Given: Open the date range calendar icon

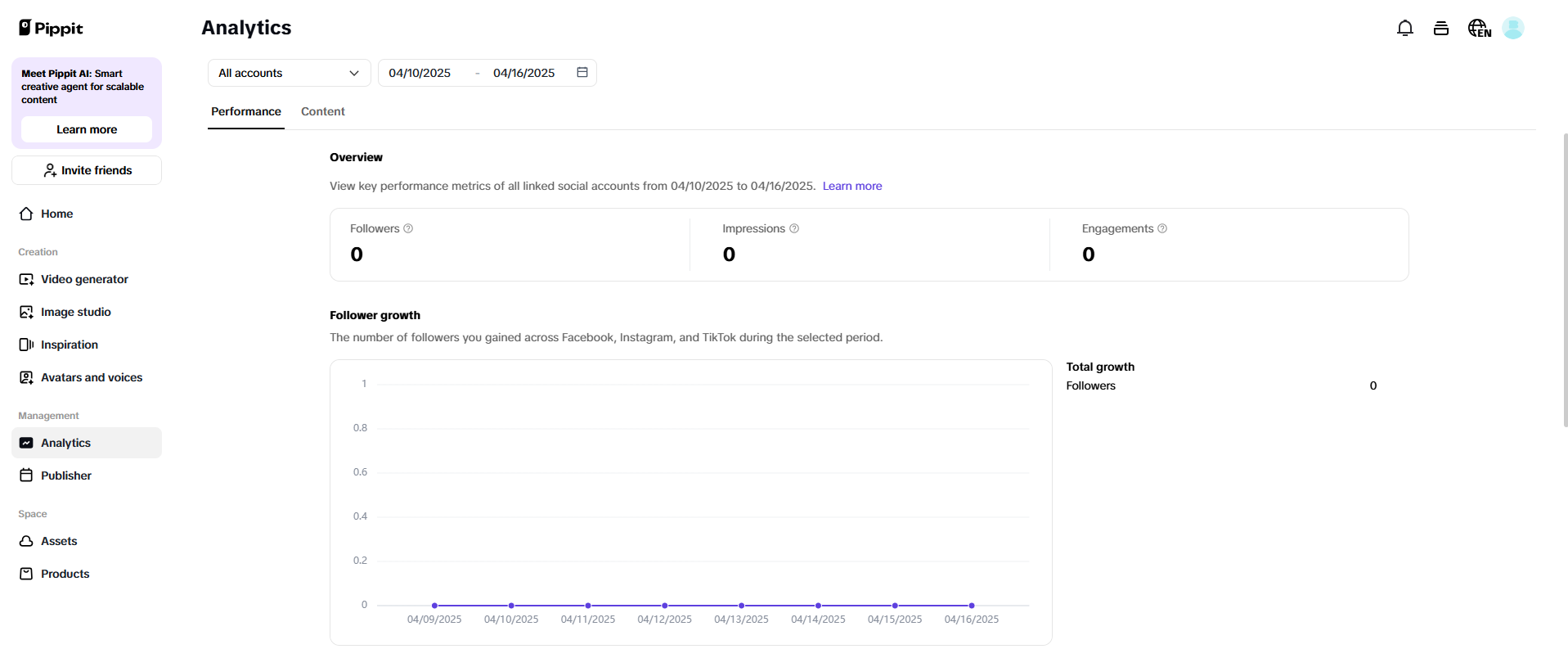Looking at the screenshot, I should pyautogui.click(x=582, y=73).
